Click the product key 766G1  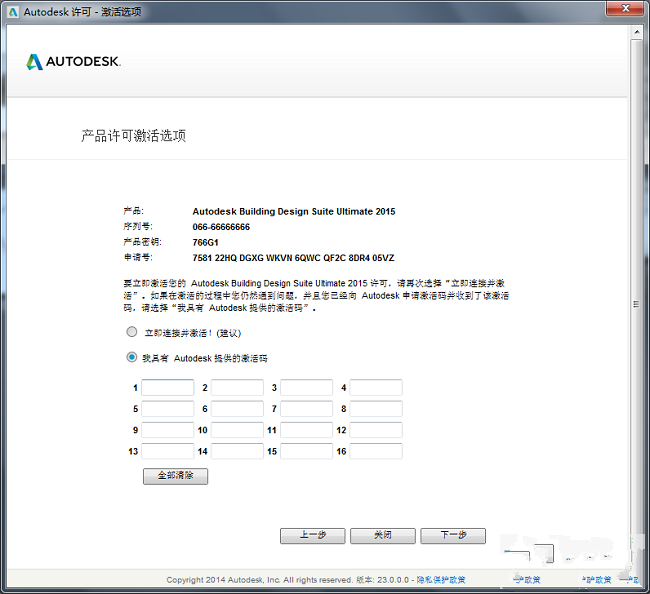coord(205,242)
